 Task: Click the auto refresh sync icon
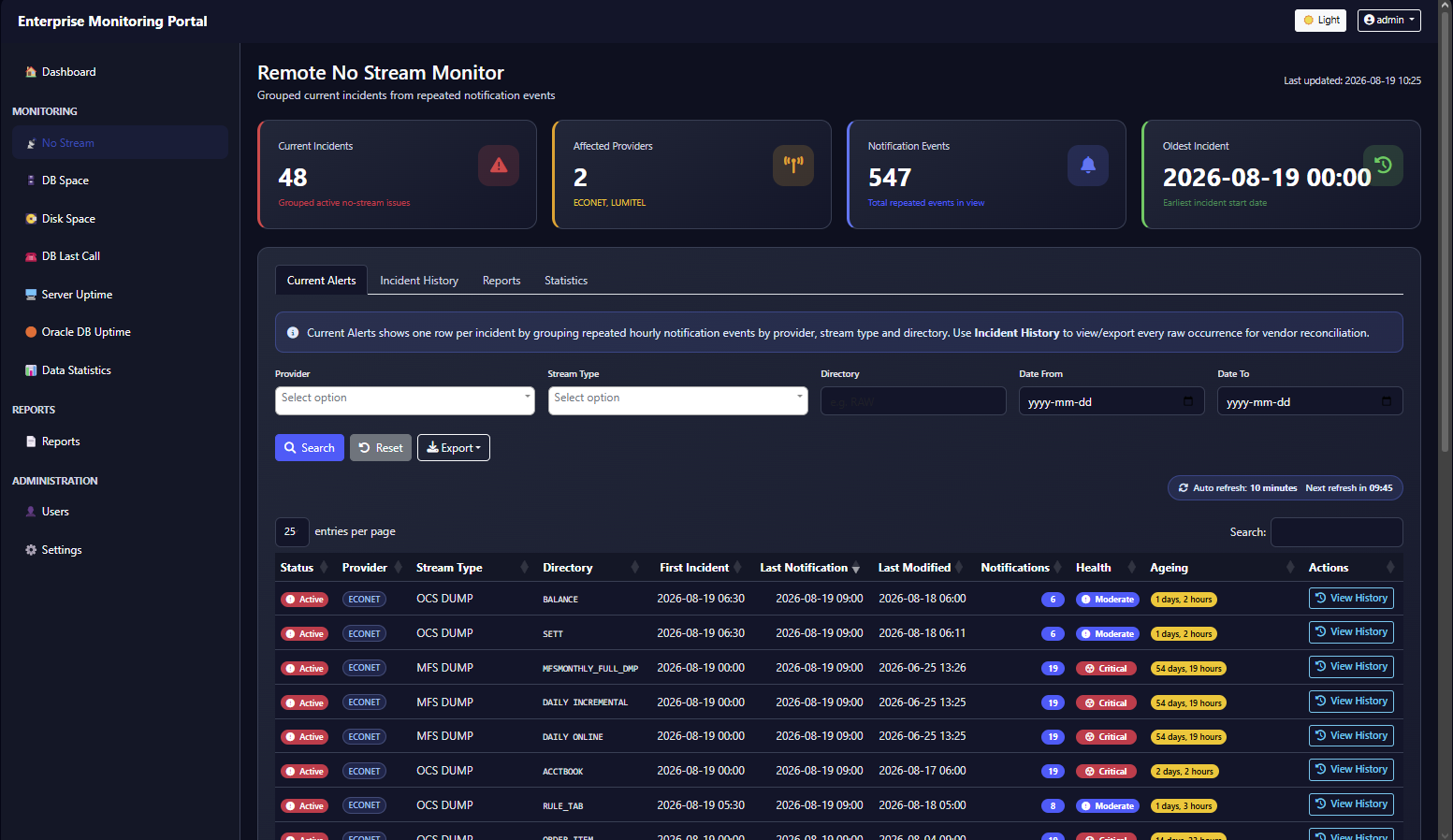pos(1184,488)
